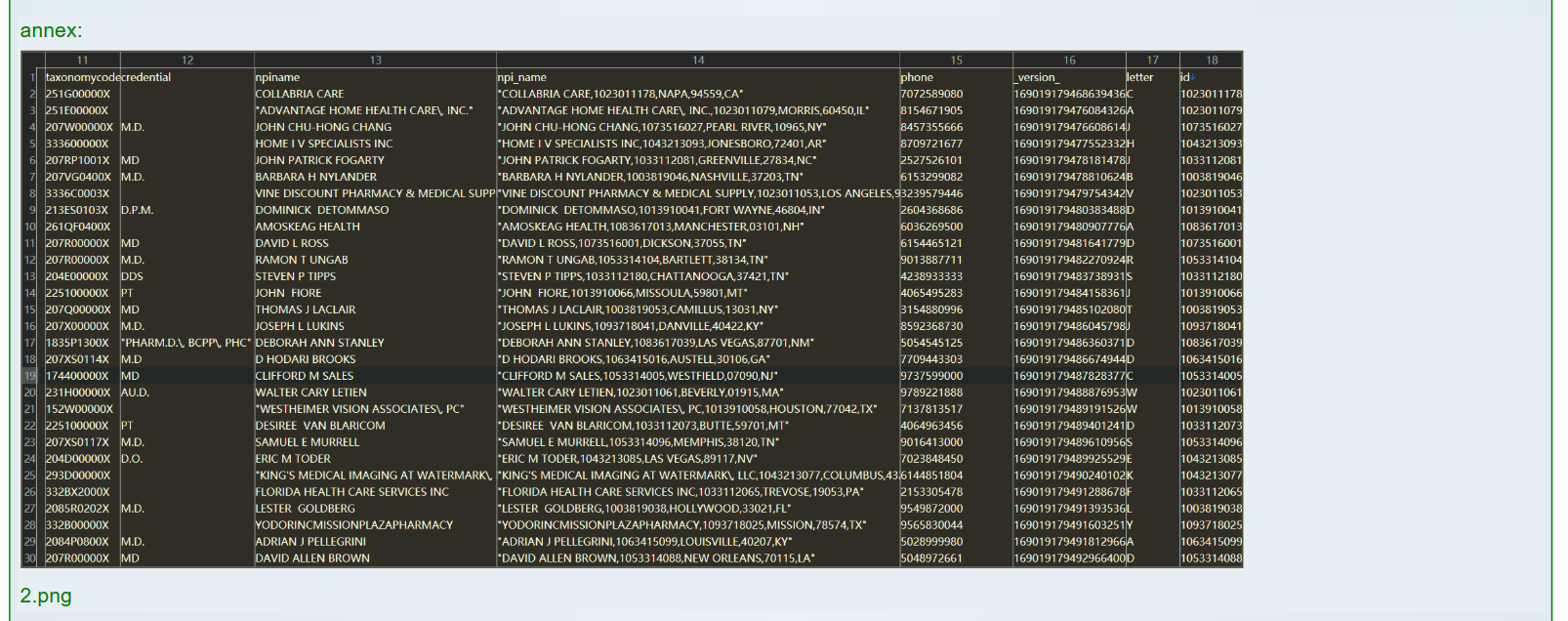Click the npiname cell 'DESIREE VAN BLARICOM'
The width and height of the screenshot is (1568, 621).
coord(375,426)
